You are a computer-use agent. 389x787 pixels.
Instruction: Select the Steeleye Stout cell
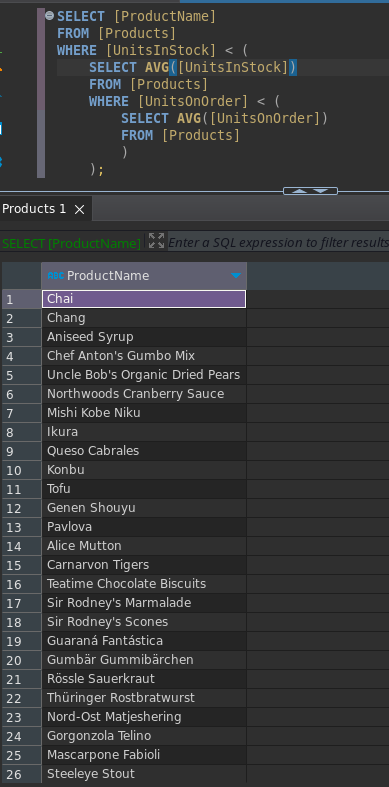point(144,774)
